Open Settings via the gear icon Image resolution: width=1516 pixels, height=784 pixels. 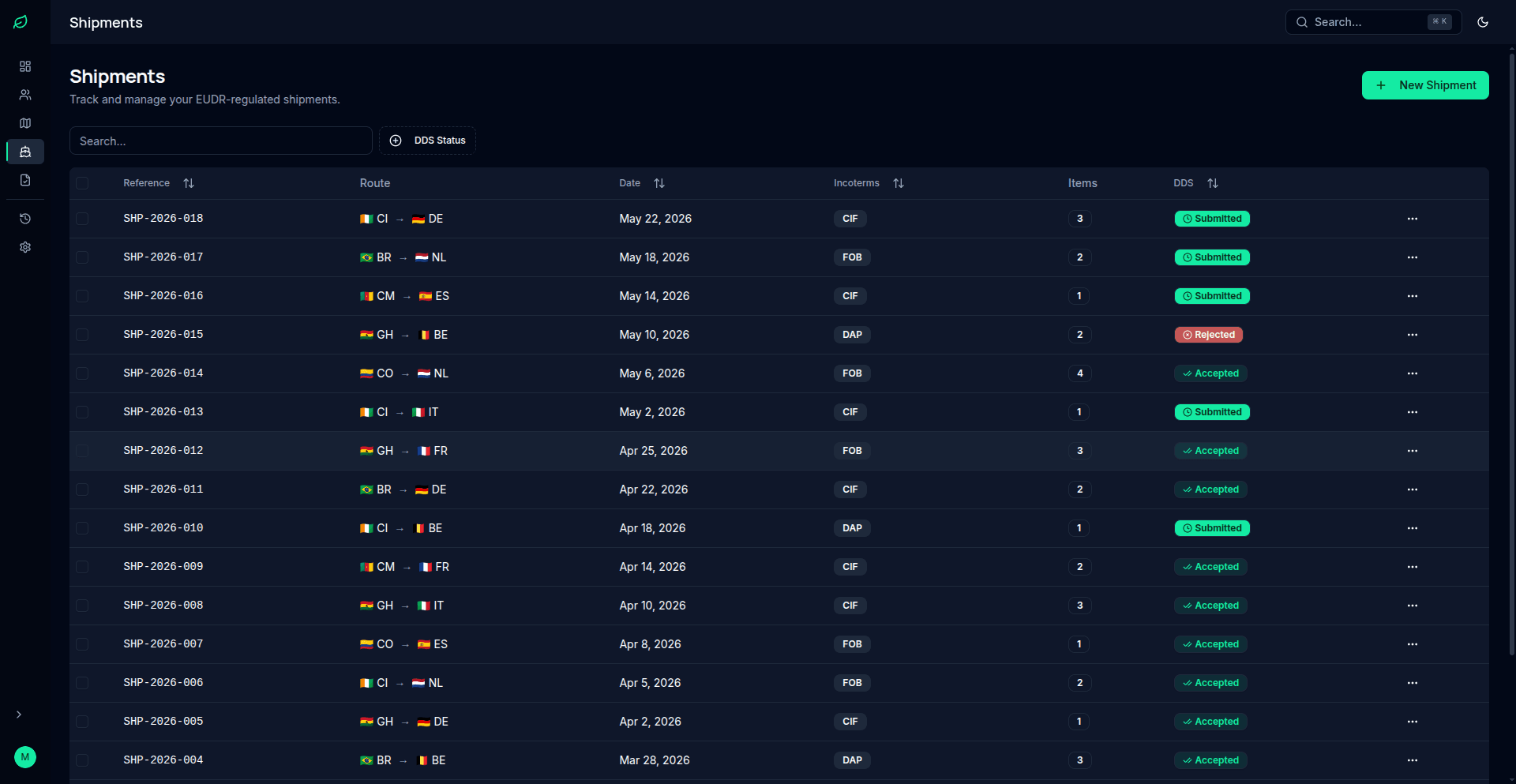pyautogui.click(x=24, y=247)
